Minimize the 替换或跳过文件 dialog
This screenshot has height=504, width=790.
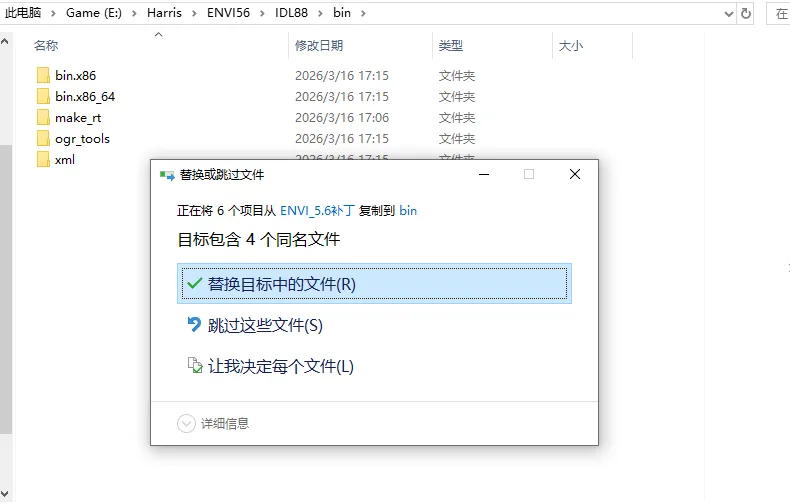pyautogui.click(x=484, y=174)
